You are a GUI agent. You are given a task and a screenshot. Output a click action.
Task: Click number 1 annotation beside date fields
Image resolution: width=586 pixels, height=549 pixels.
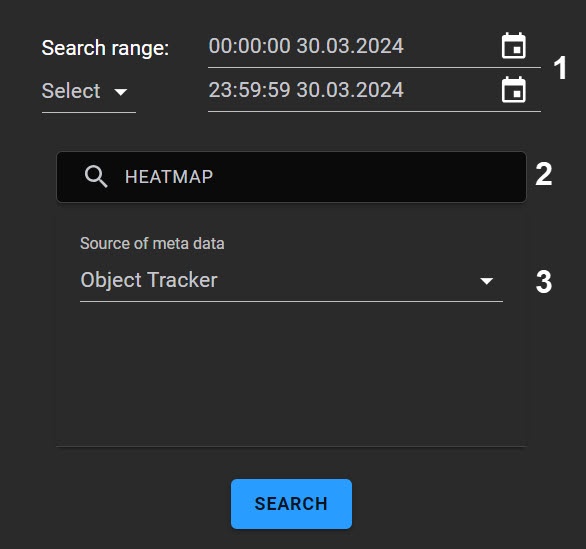pos(559,68)
